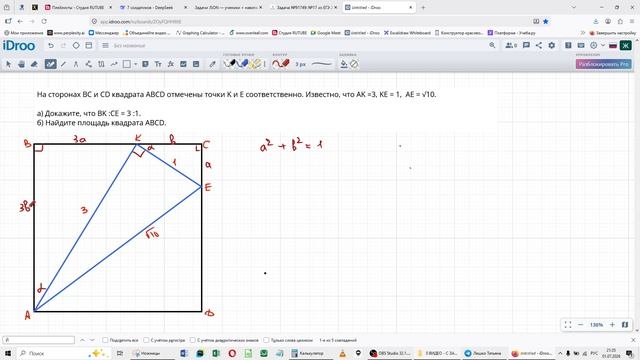Zoom in with the plus button
The width and height of the screenshot is (640, 360).
[612, 325]
